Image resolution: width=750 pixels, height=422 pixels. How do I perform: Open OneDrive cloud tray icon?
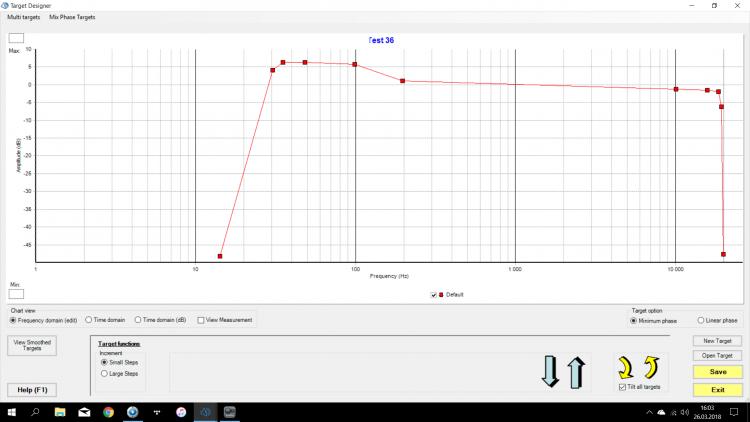661,412
